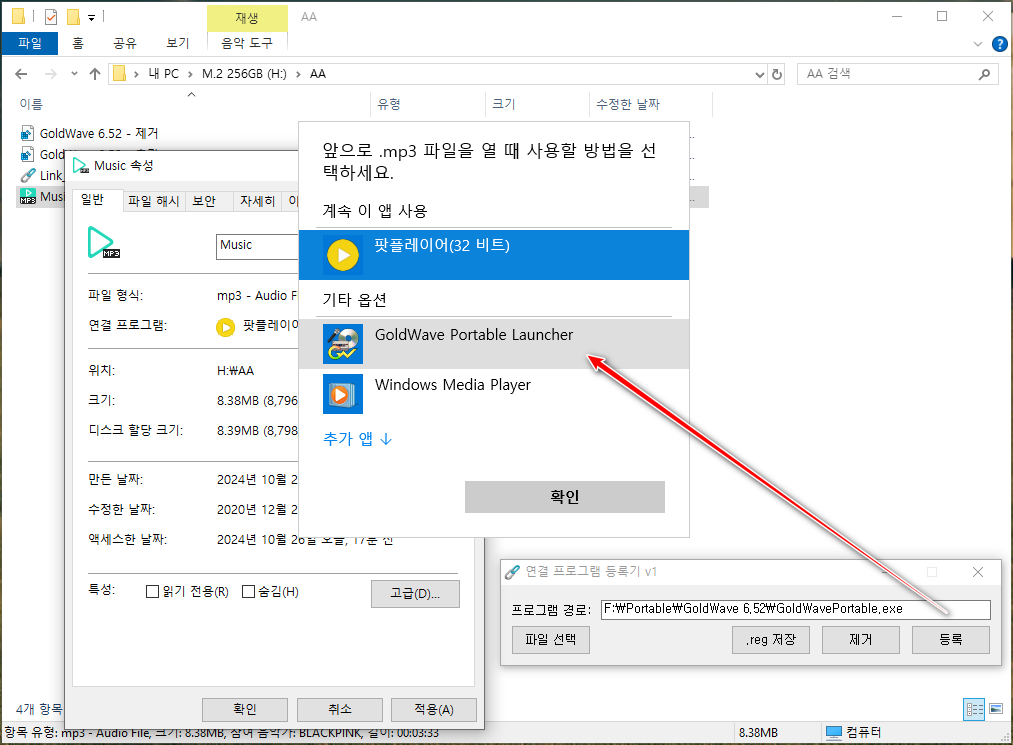Click 적용(A) button

[x=434, y=709]
